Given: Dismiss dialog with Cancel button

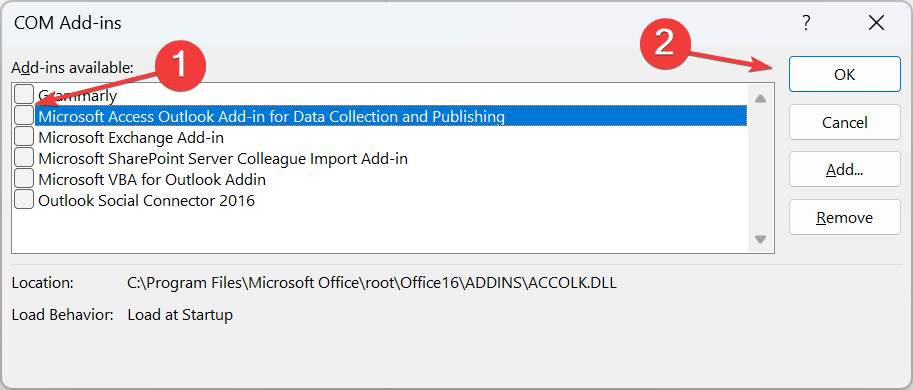Looking at the screenshot, I should pyautogui.click(x=844, y=122).
